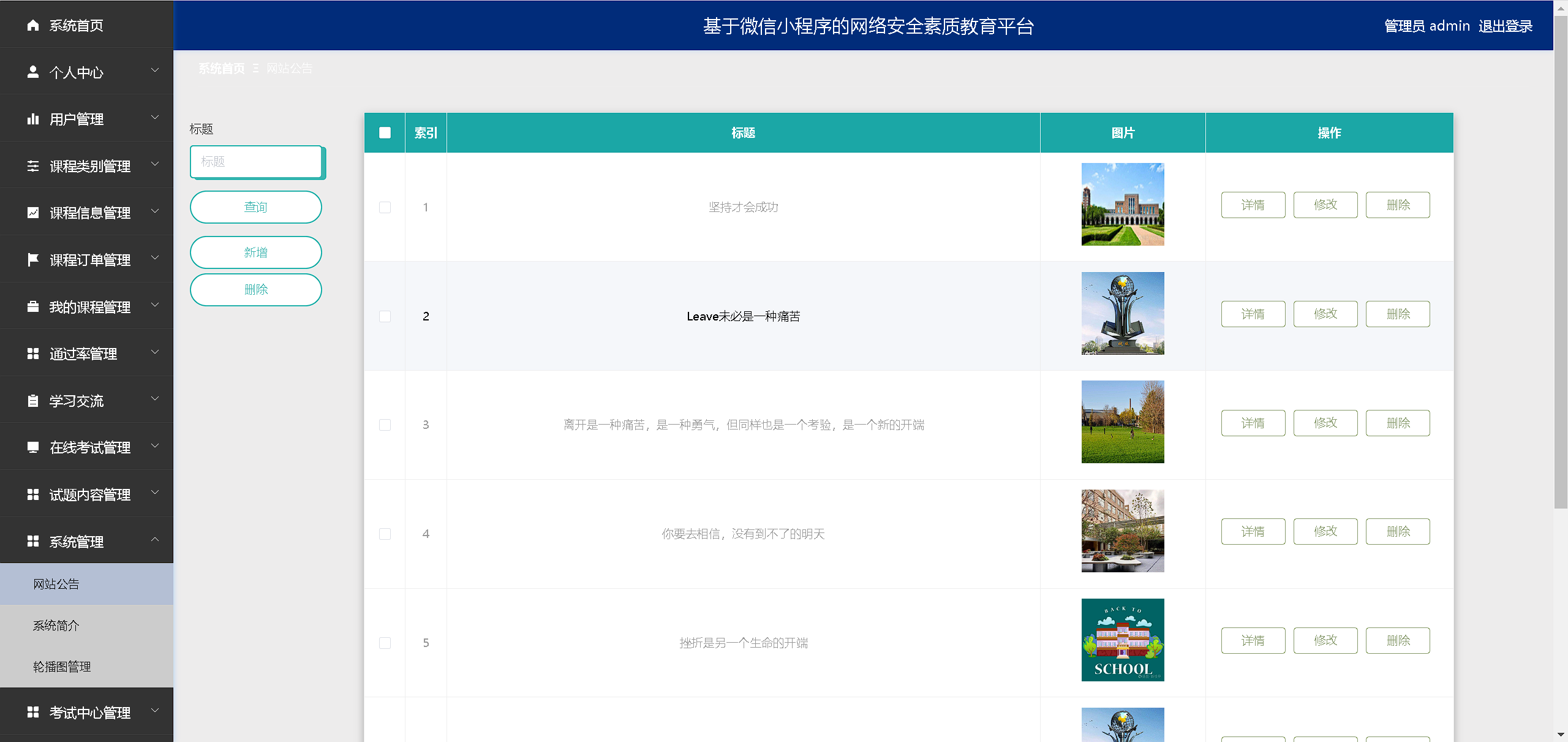Viewport: 1568px width, 742px height.
Task: Check the row 3 checkbox
Action: (x=385, y=425)
